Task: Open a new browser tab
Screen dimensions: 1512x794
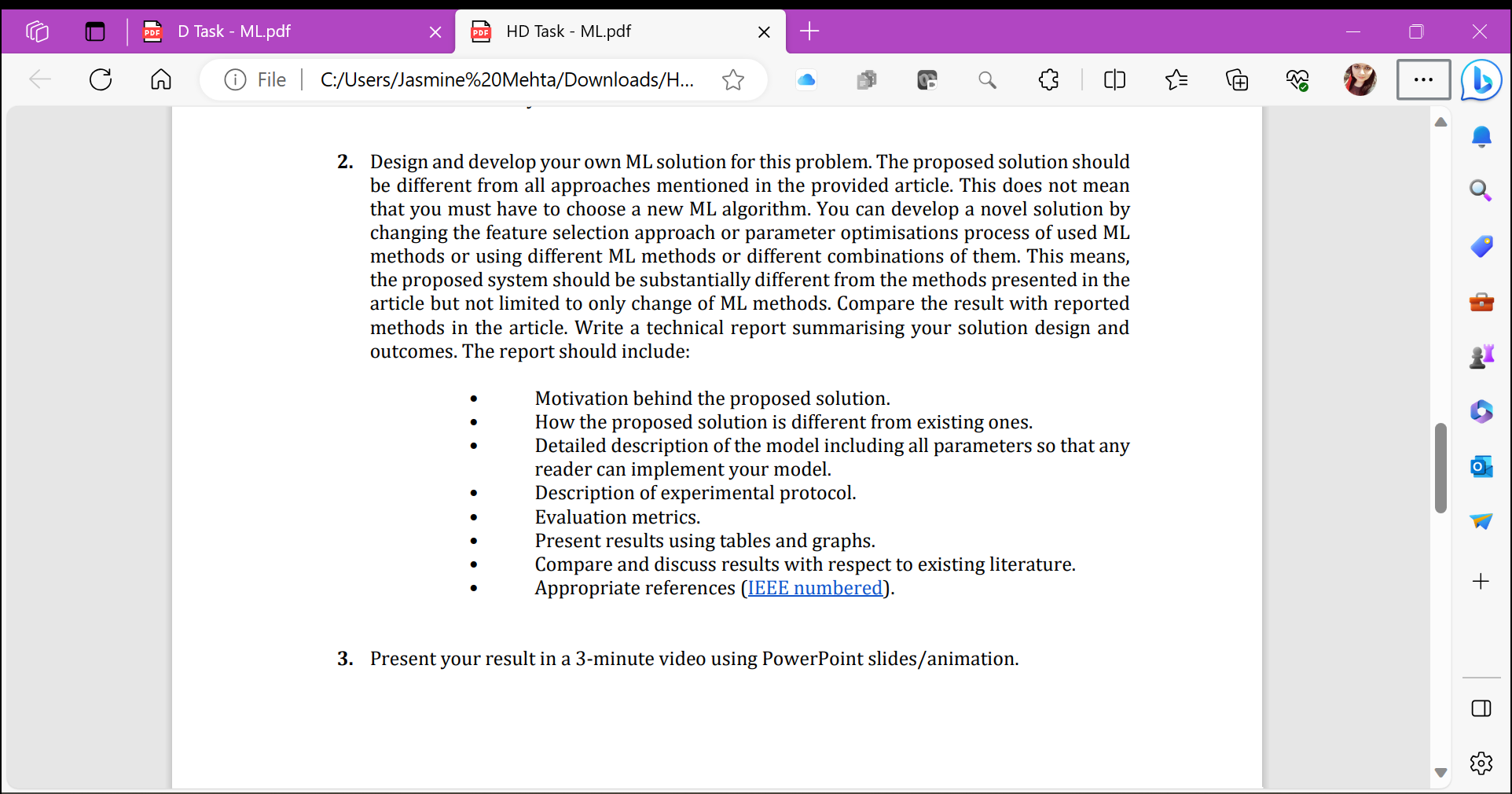Action: pos(809,31)
